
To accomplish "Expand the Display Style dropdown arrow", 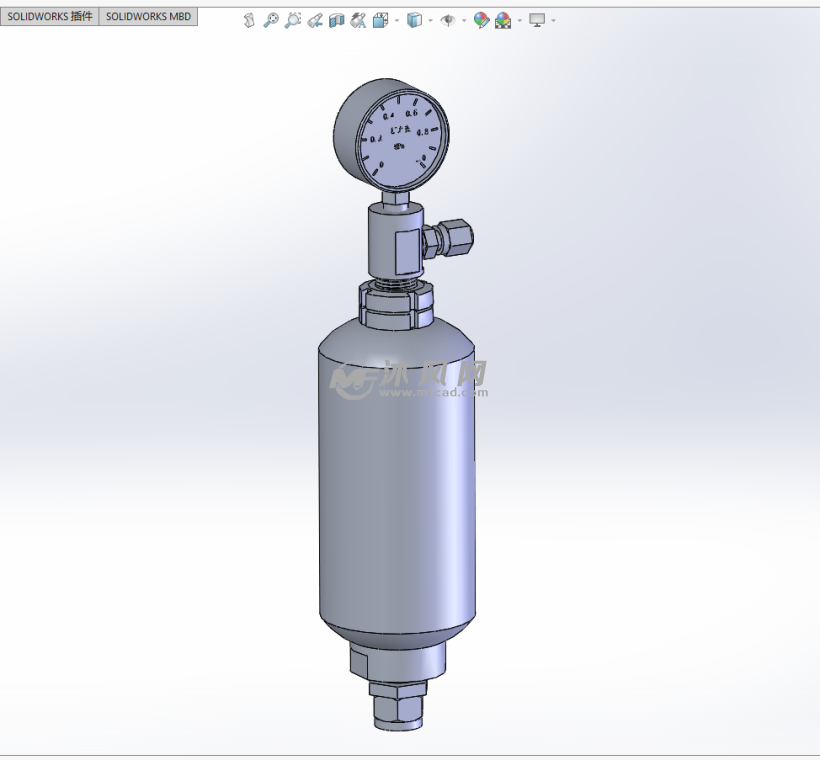I will [x=430, y=20].
